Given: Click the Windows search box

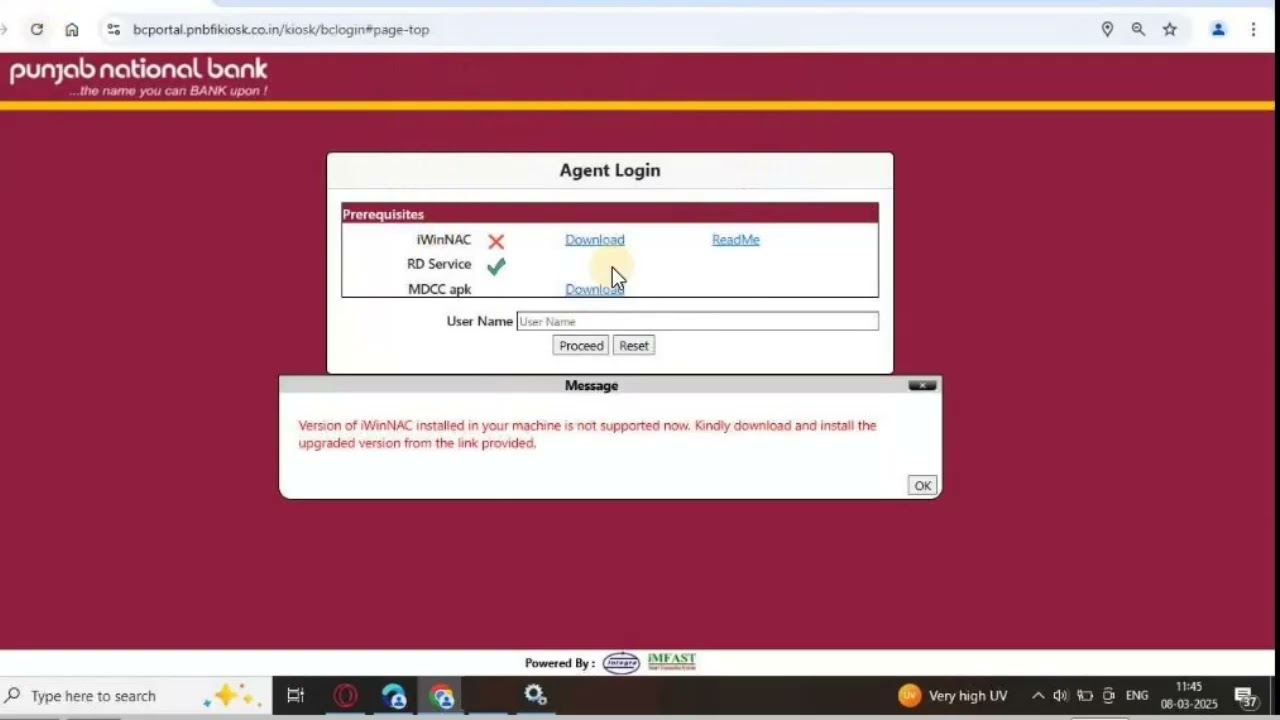Looking at the screenshot, I should [135, 696].
